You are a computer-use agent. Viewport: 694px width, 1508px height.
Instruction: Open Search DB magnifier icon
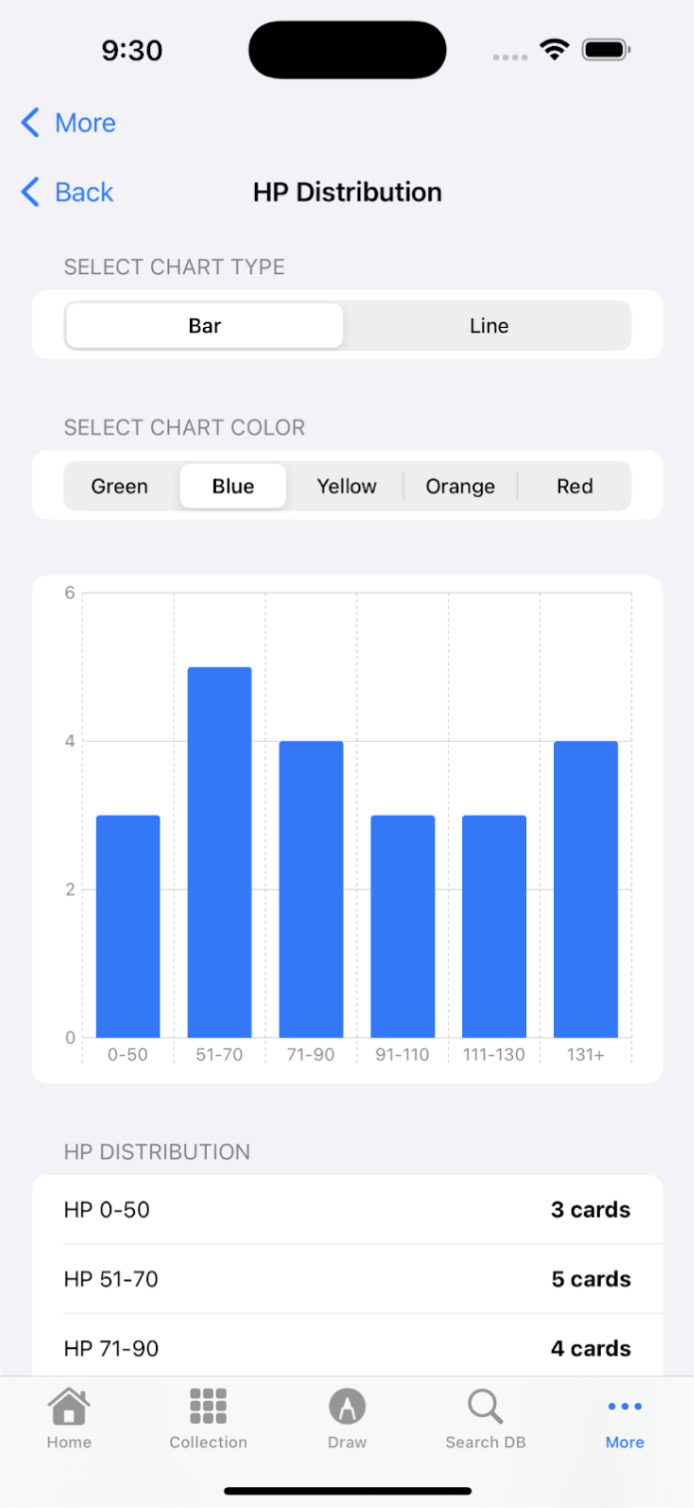(x=485, y=1405)
